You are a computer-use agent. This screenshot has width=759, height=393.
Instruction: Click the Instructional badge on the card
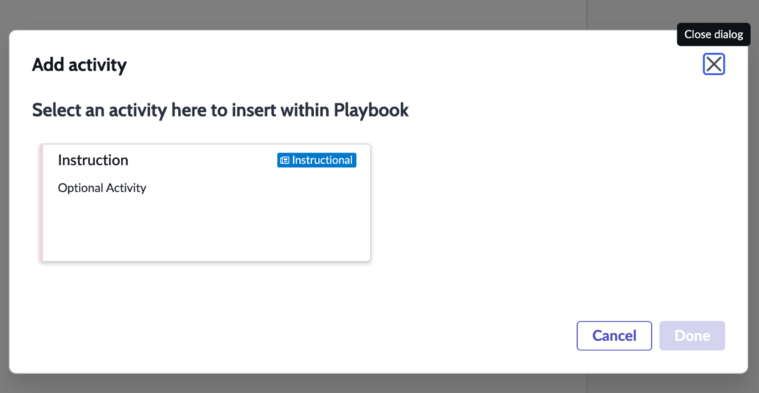317,160
